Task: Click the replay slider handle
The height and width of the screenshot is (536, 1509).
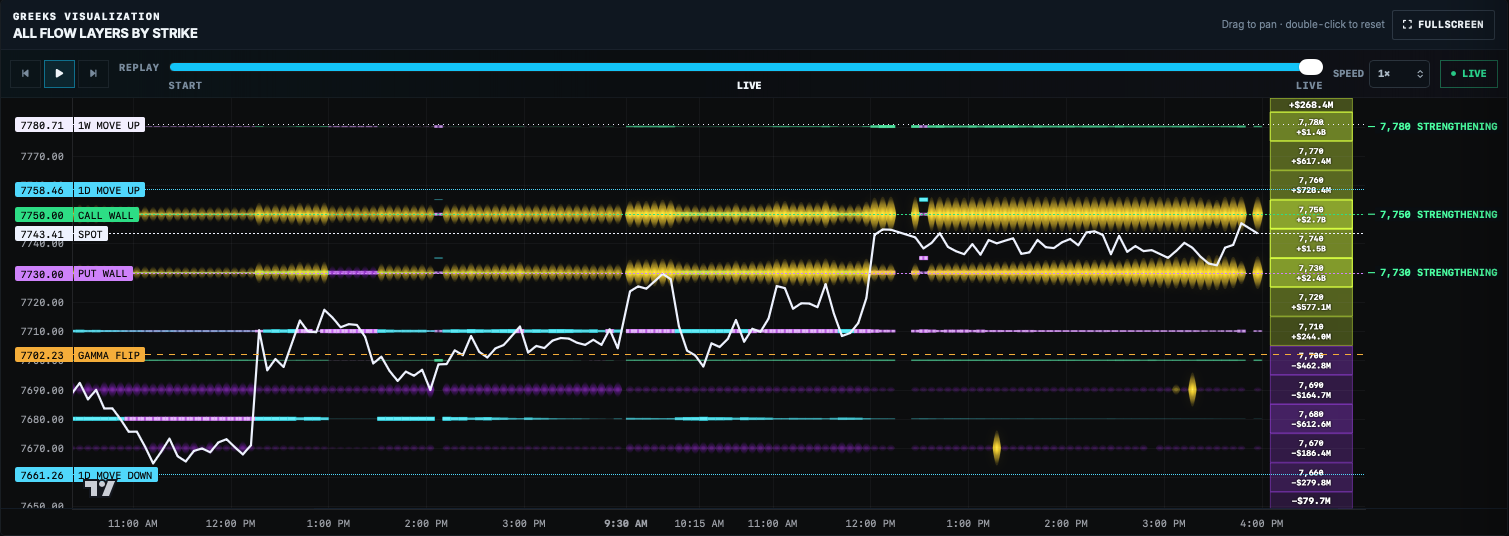Action: click(1310, 67)
